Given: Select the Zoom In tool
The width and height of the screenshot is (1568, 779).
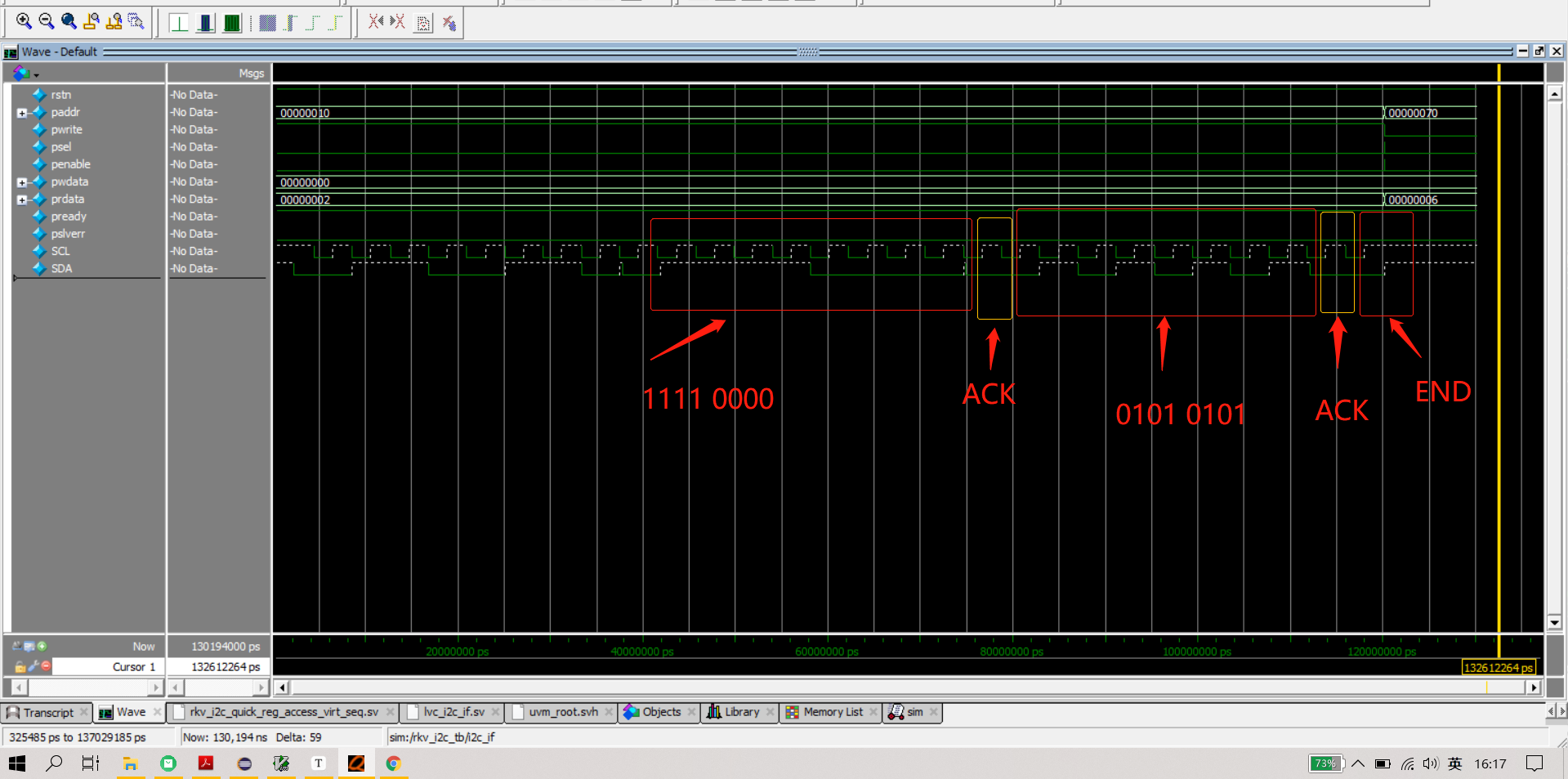Looking at the screenshot, I should pos(23,22).
